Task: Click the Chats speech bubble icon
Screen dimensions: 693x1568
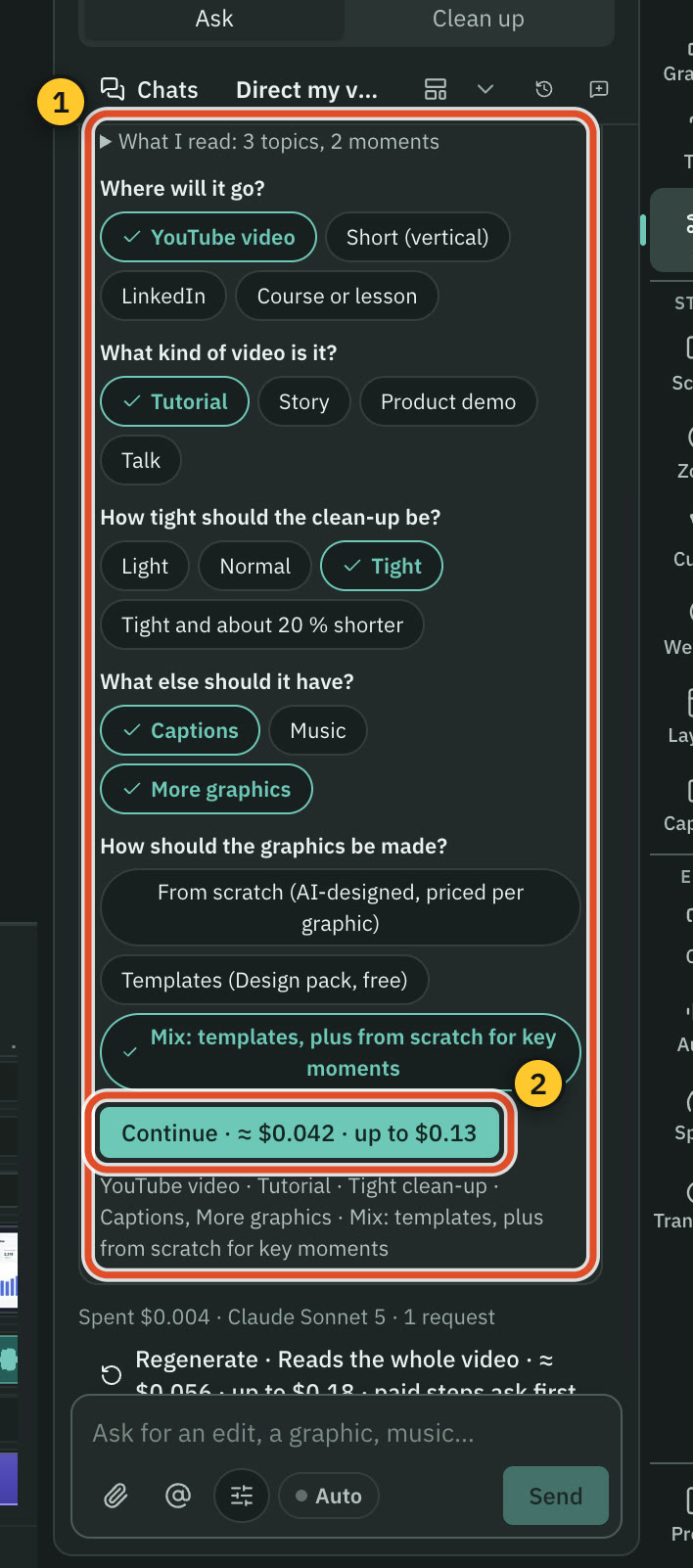Action: click(x=114, y=89)
